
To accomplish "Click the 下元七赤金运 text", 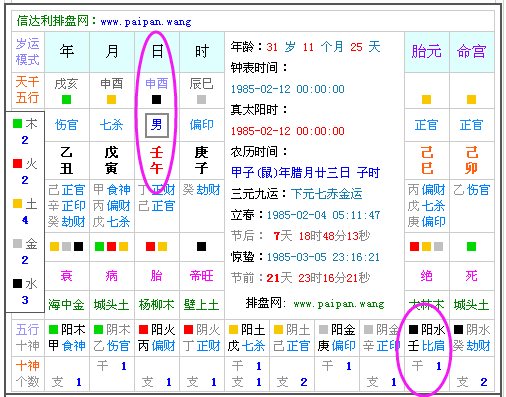I will (327, 194).
